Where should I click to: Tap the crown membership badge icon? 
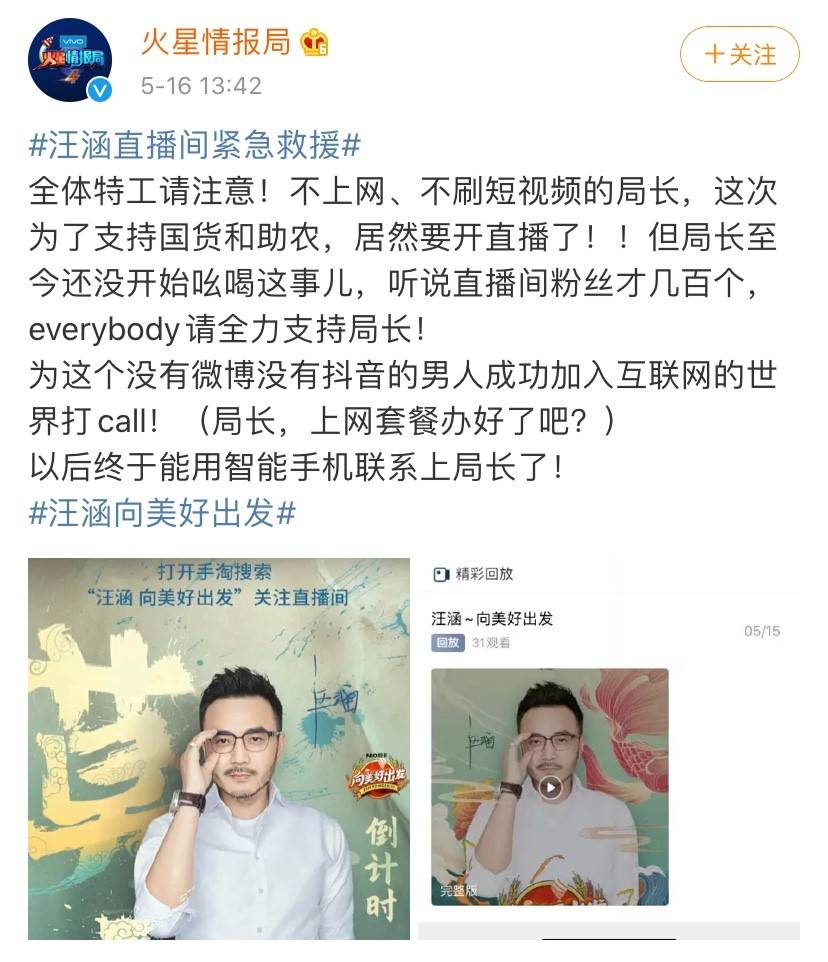point(315,42)
